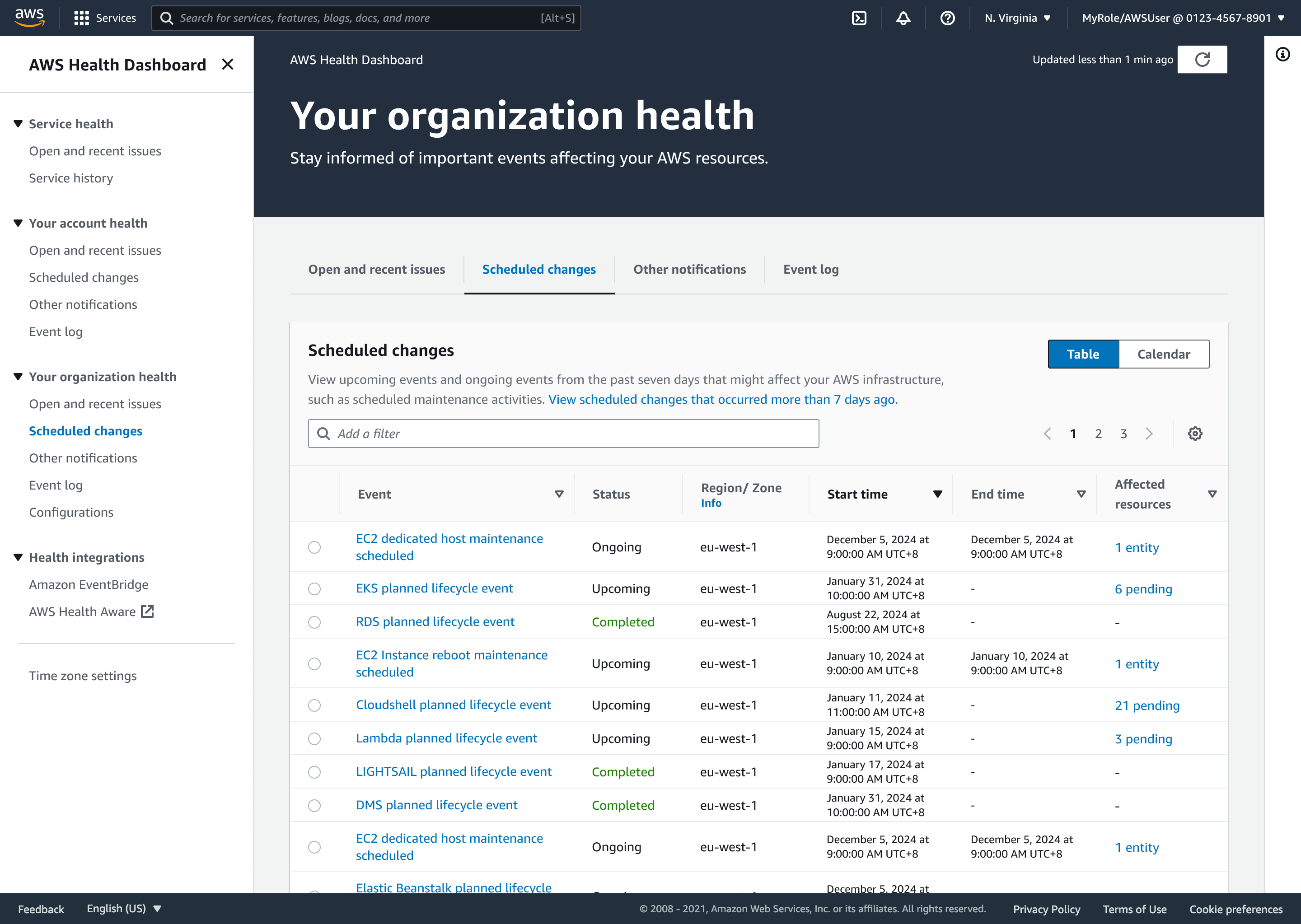This screenshot has width=1301, height=924.
Task: Click the Add a filter field
Action: [563, 434]
